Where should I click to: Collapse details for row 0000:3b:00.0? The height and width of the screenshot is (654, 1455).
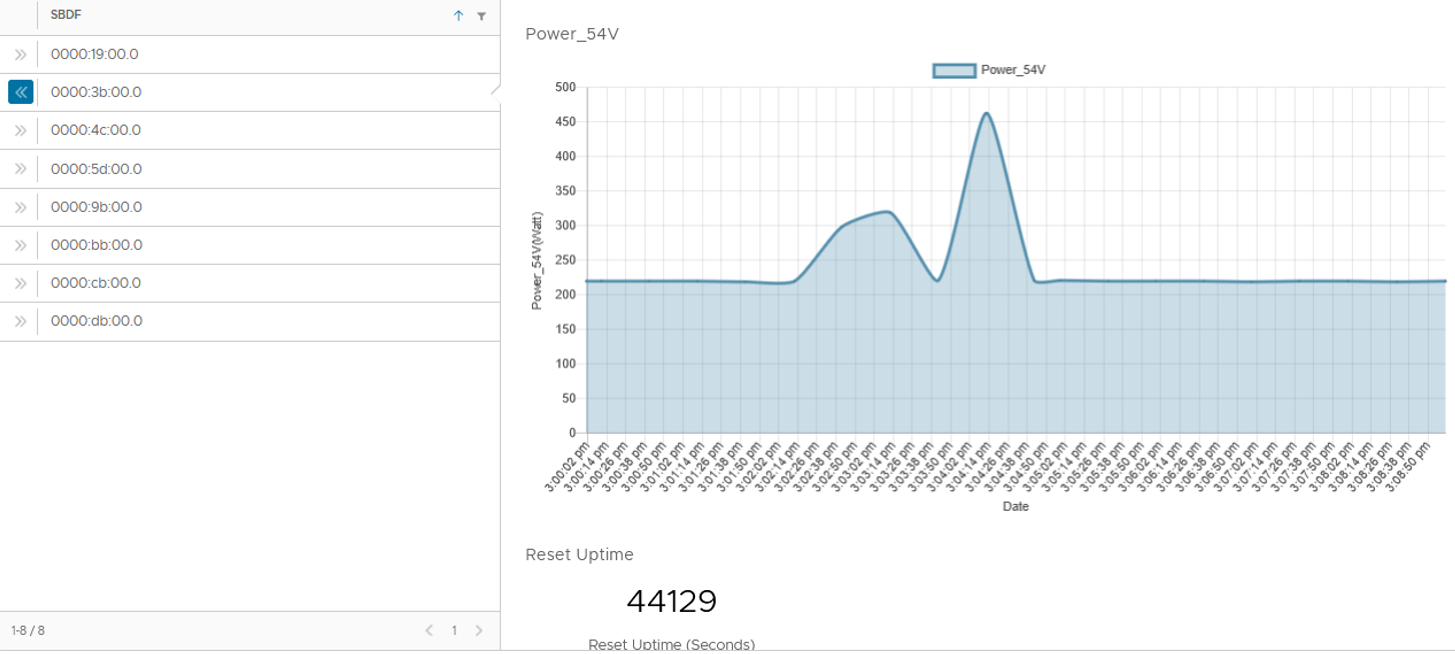[x=20, y=92]
